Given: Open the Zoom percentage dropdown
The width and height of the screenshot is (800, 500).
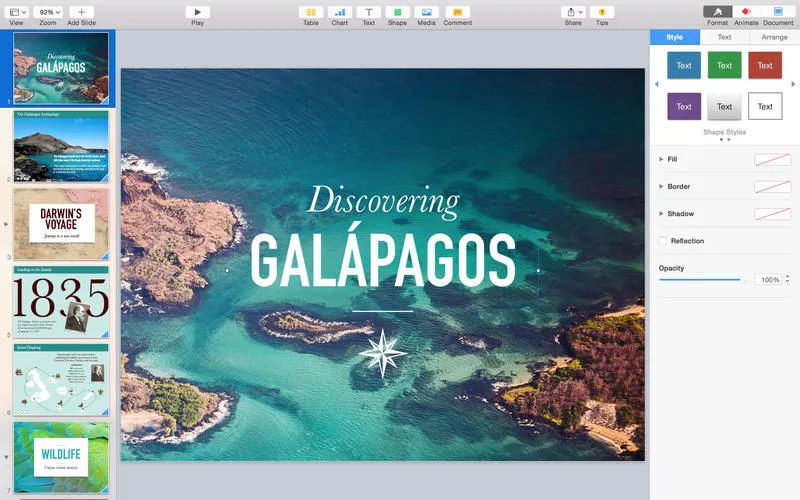Looking at the screenshot, I should [x=47, y=11].
